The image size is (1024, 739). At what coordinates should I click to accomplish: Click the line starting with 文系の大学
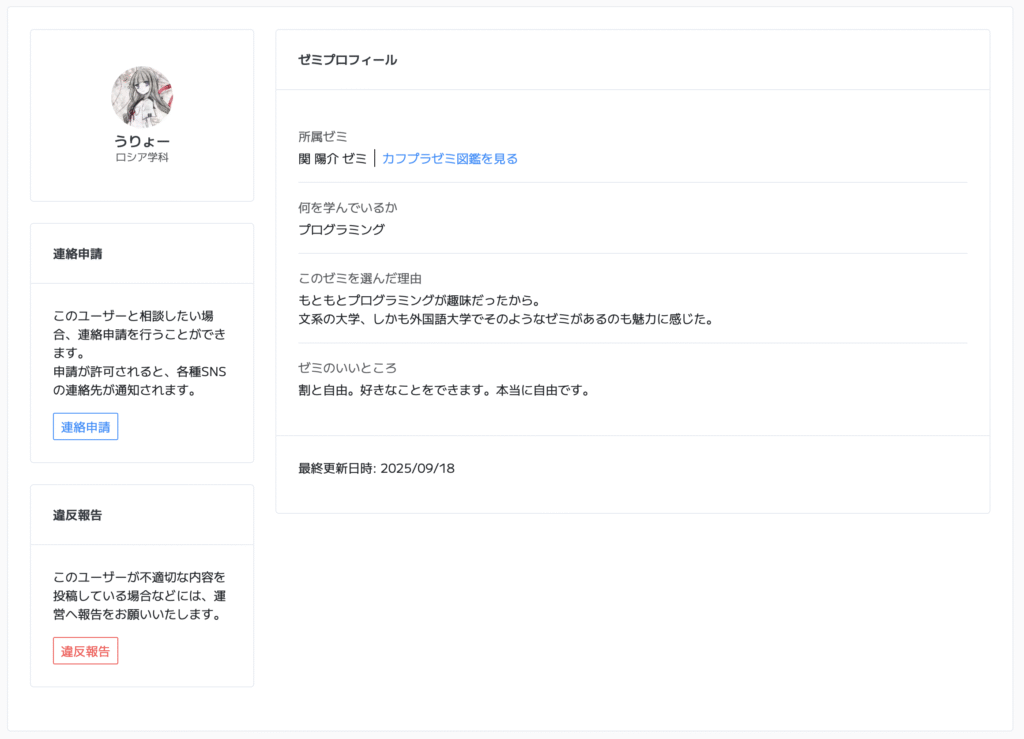tap(504, 320)
